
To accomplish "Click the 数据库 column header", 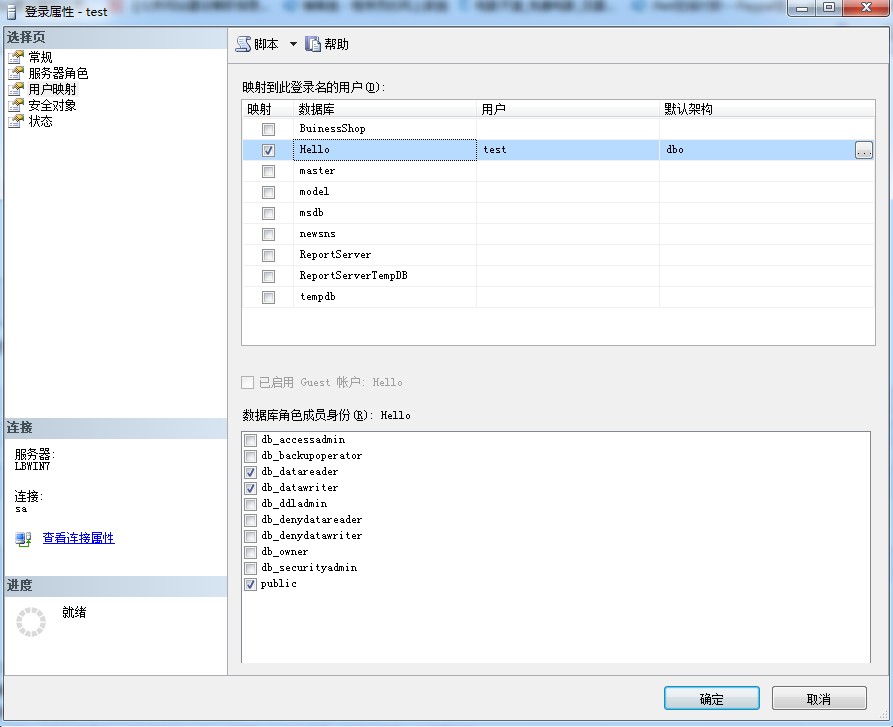I will pos(384,109).
